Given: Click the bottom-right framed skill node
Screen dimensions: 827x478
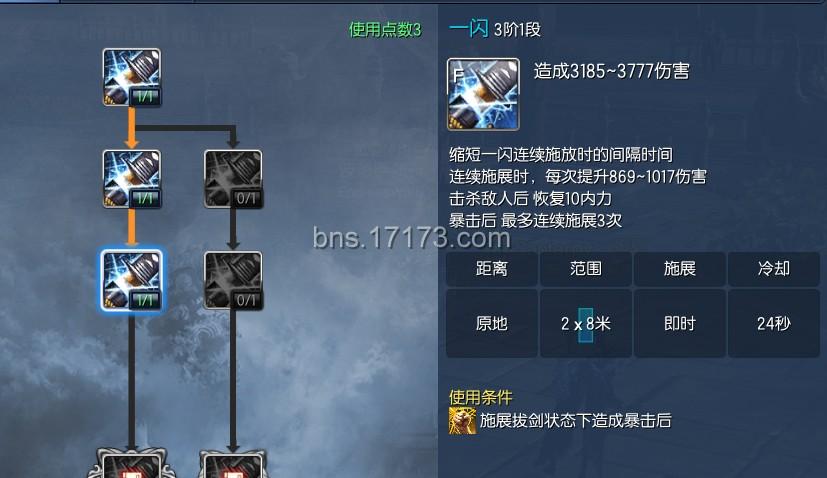Looking at the screenshot, I should point(233,464).
